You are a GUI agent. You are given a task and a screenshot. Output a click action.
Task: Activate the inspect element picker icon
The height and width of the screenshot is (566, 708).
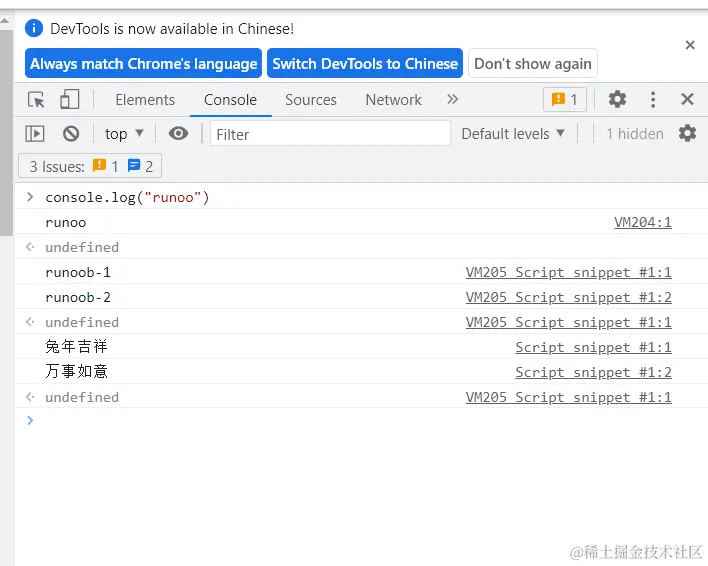(36, 99)
